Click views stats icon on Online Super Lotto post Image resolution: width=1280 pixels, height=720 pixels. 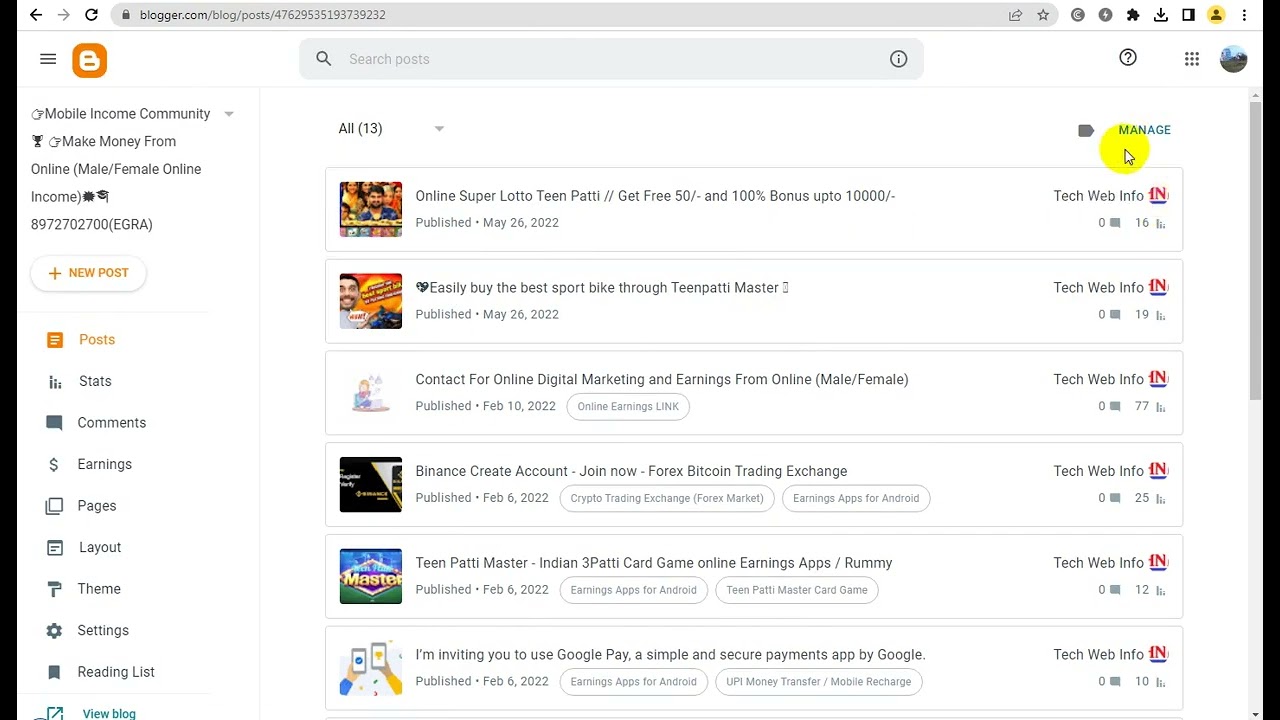coord(1161,223)
